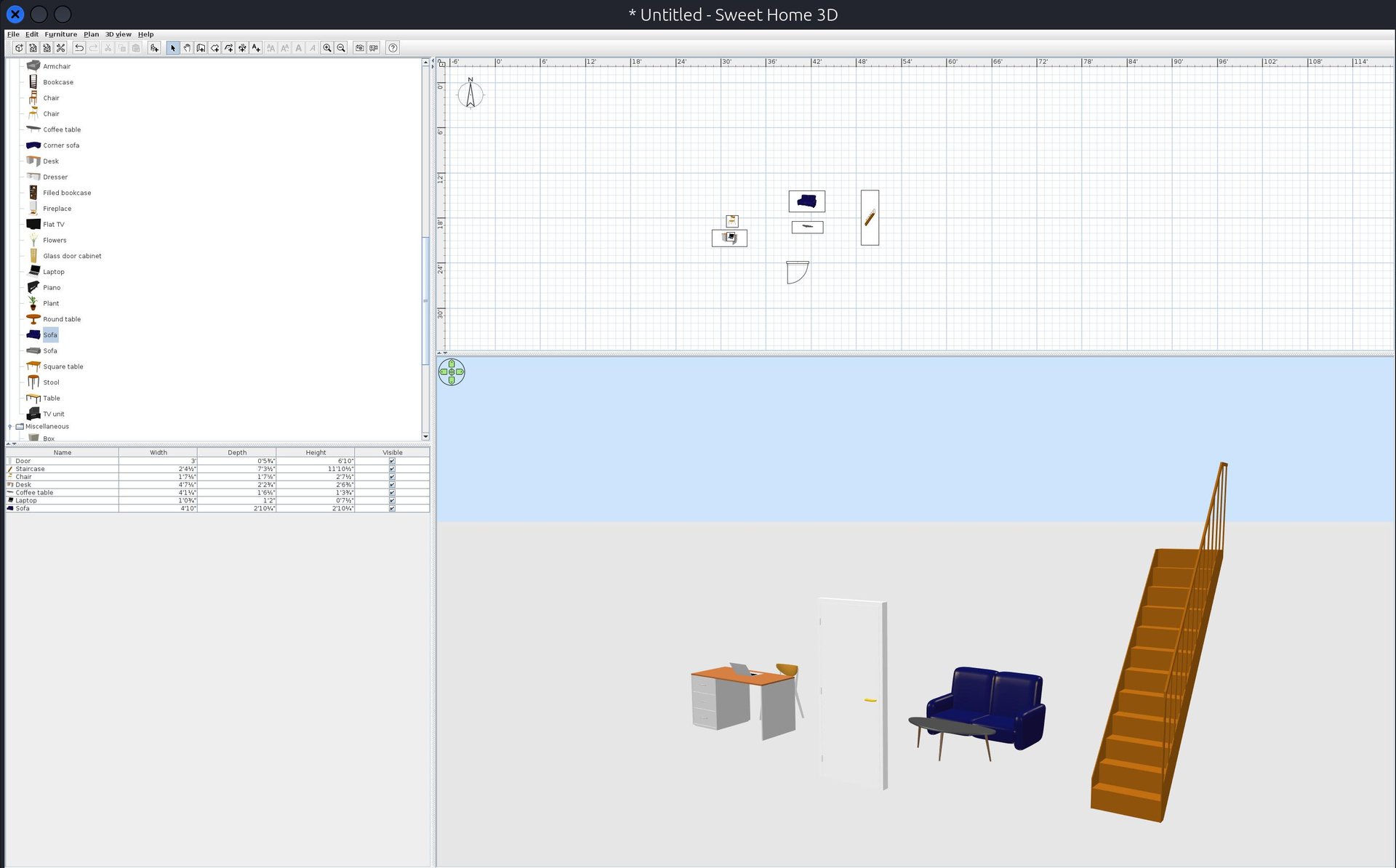Undo the last action

coord(79,48)
